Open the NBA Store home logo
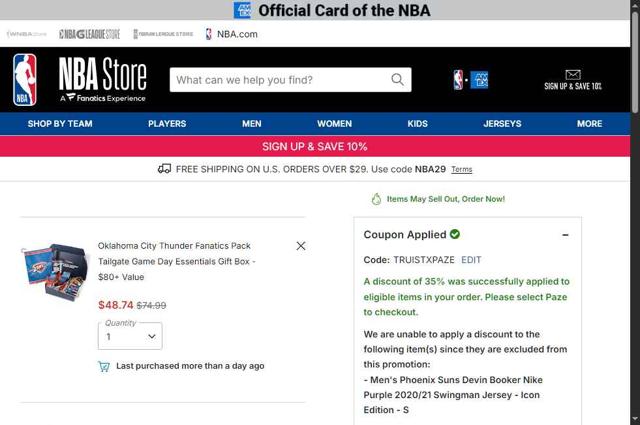Screen dimensions: 640x425 tap(102, 80)
